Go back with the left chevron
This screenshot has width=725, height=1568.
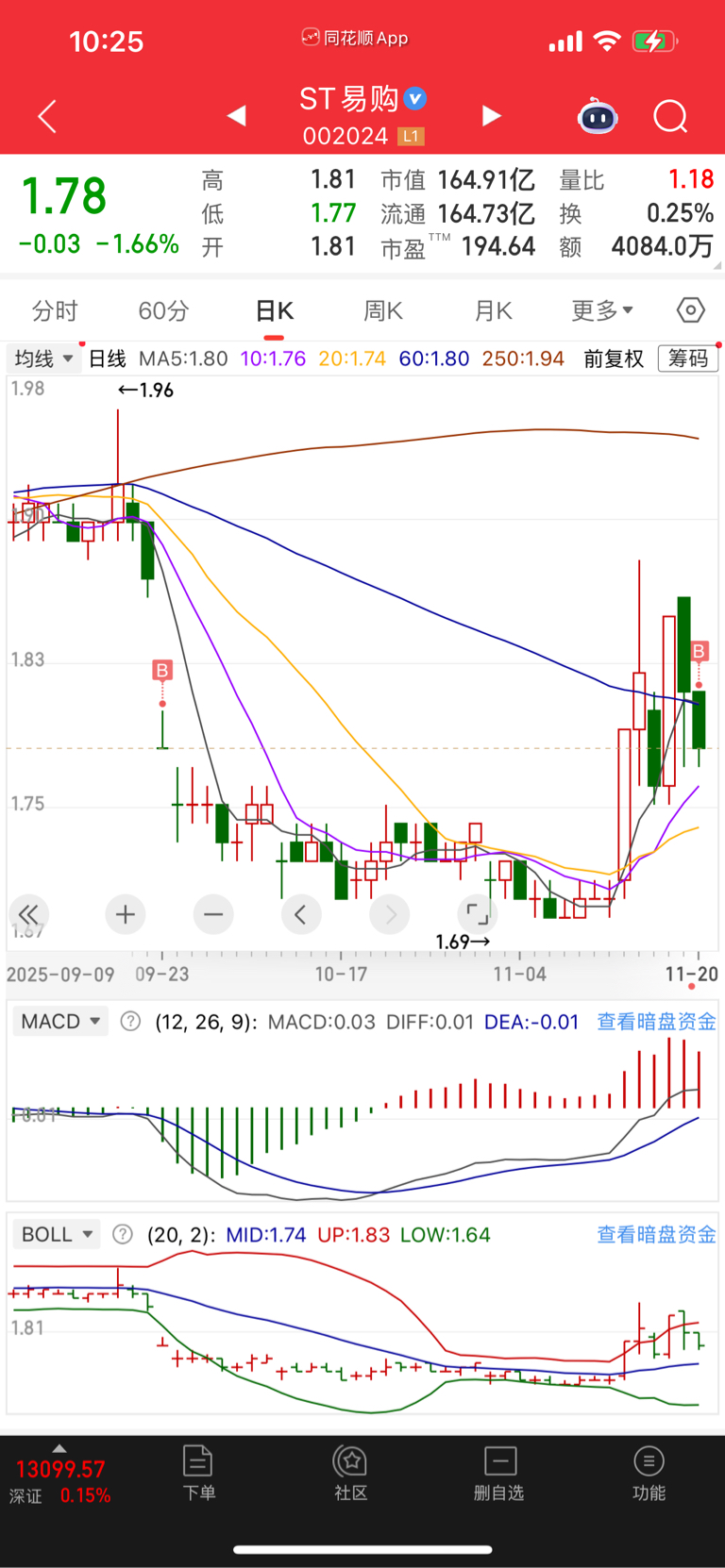click(47, 116)
